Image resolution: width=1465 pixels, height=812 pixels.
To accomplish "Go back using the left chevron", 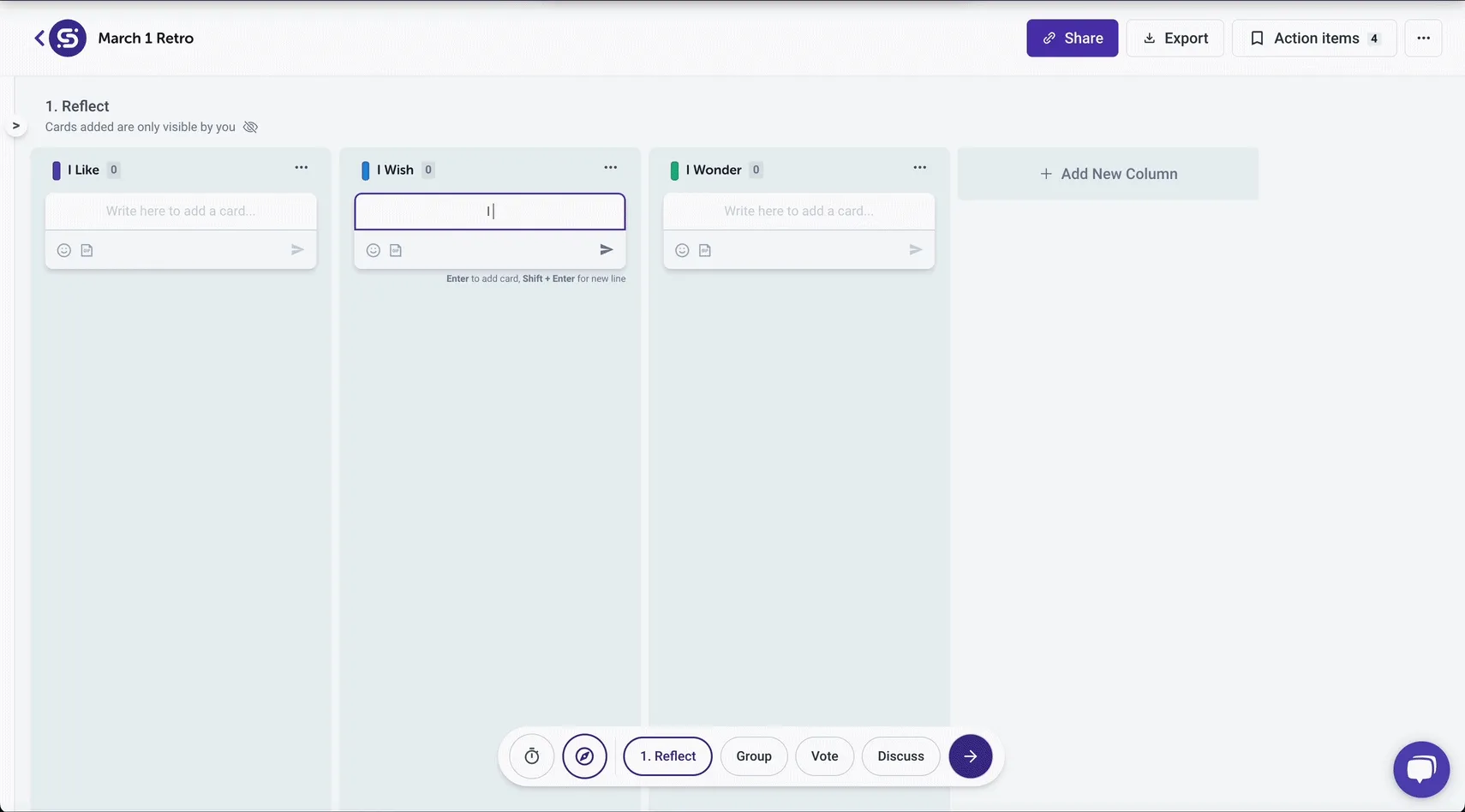I will coord(39,38).
